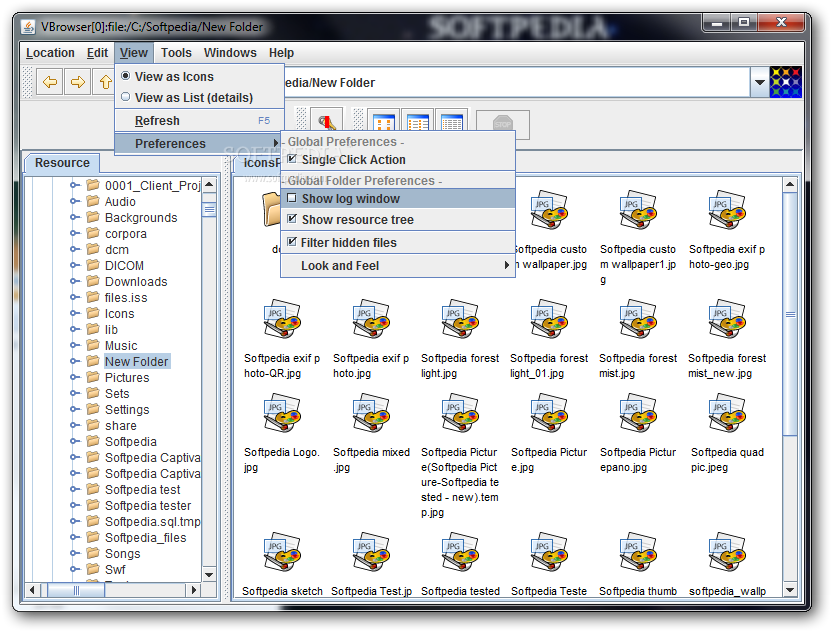Open the Edit menu
The height and width of the screenshot is (632, 832).
click(x=97, y=53)
